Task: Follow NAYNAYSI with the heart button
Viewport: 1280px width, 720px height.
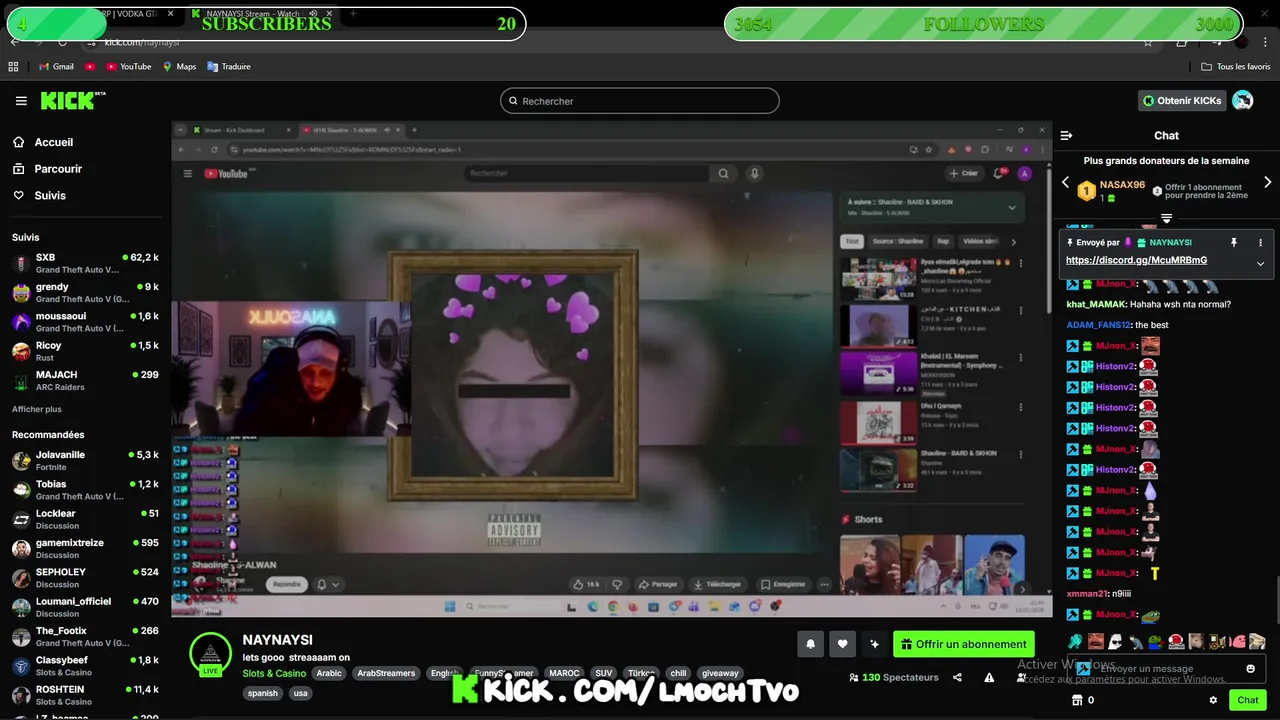Action: click(842, 644)
